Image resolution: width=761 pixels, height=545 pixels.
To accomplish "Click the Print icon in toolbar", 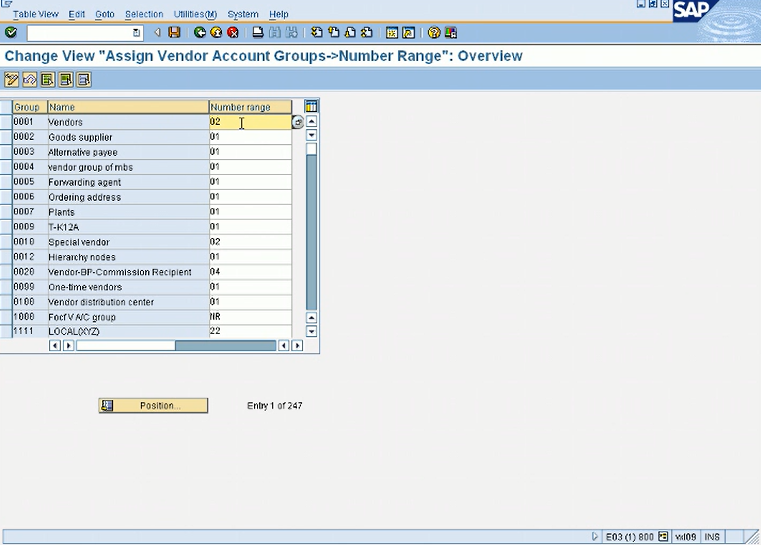I will (x=258, y=33).
